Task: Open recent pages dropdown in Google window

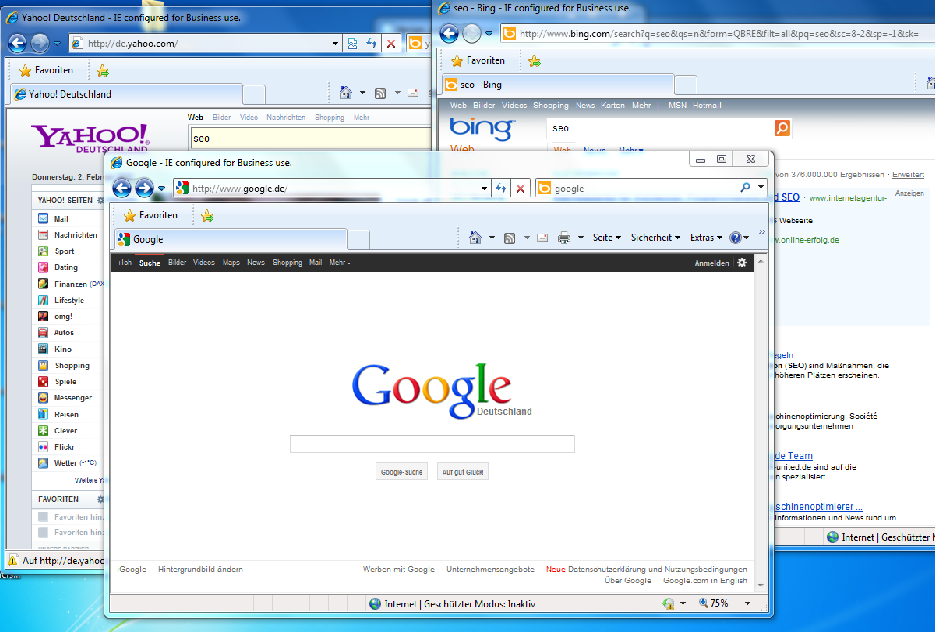Action: click(x=162, y=188)
